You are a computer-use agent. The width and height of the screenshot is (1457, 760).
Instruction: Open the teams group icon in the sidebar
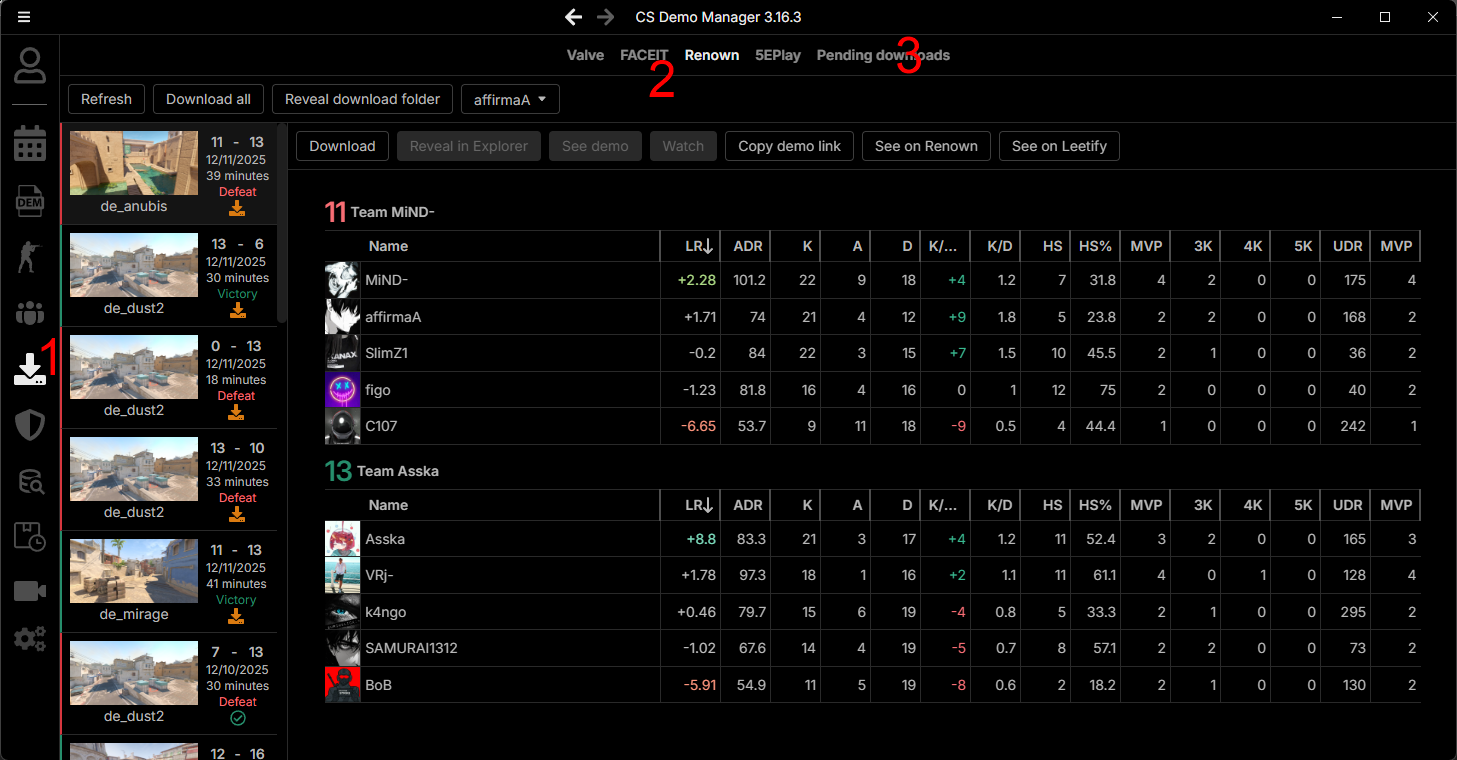pos(30,313)
